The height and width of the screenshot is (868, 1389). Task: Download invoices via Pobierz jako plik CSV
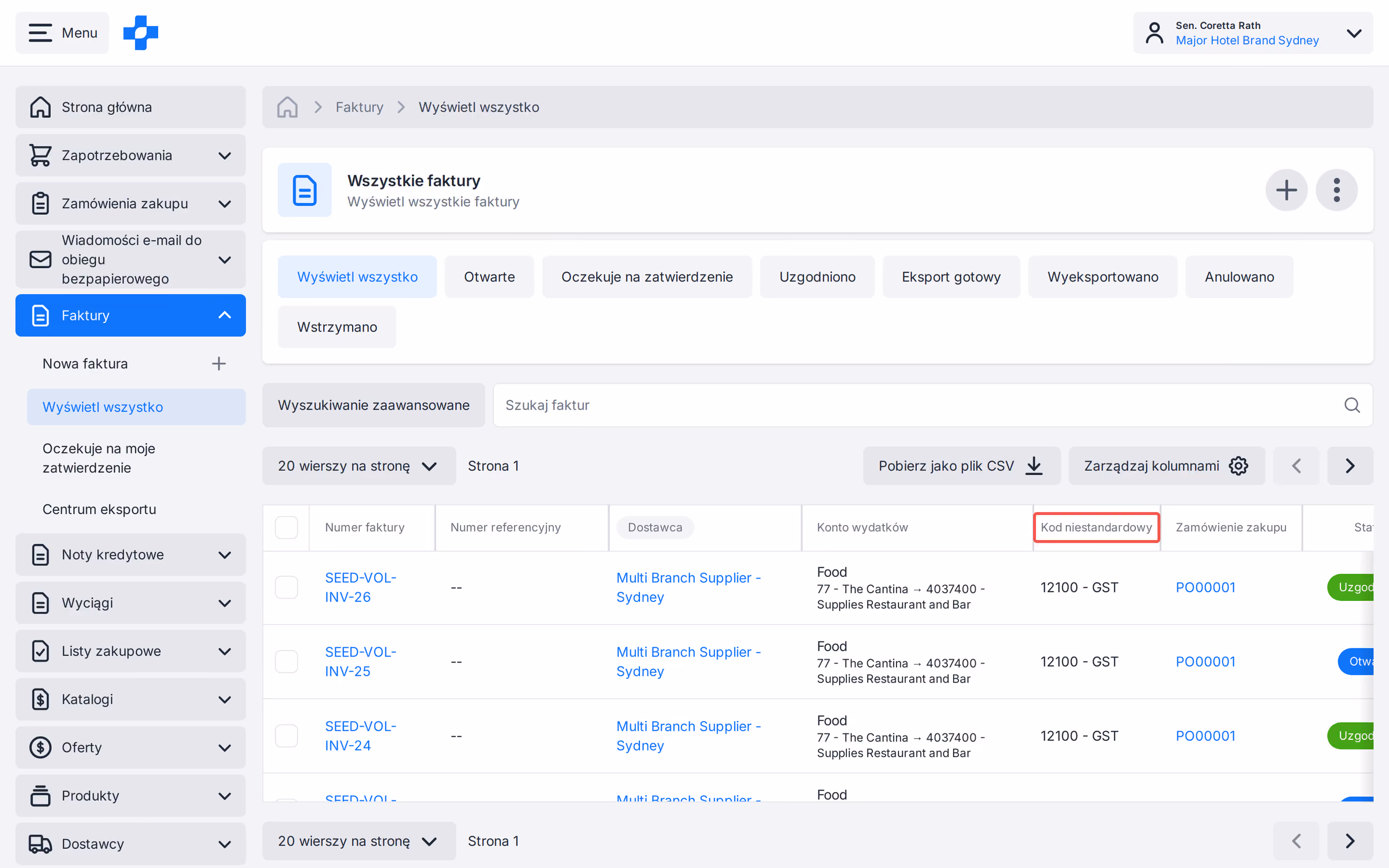pyautogui.click(x=962, y=466)
